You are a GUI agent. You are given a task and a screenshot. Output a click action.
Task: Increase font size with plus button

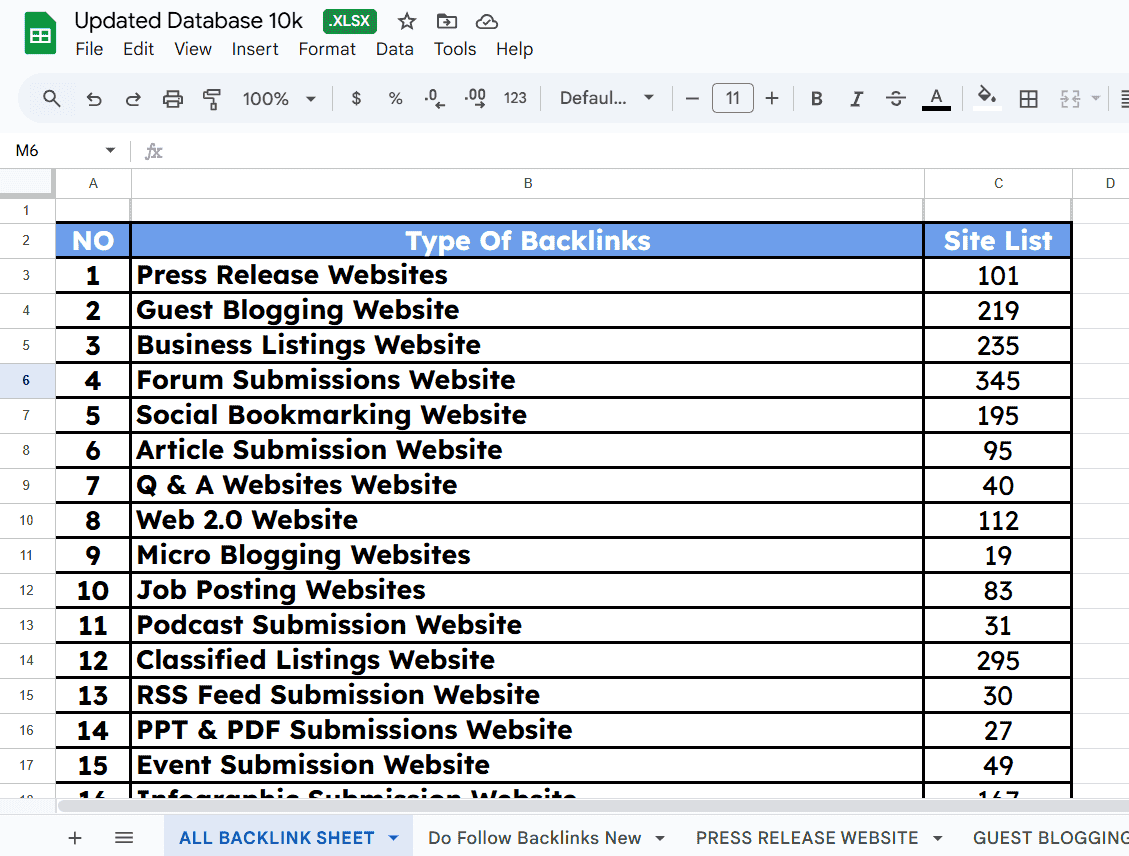pos(772,98)
